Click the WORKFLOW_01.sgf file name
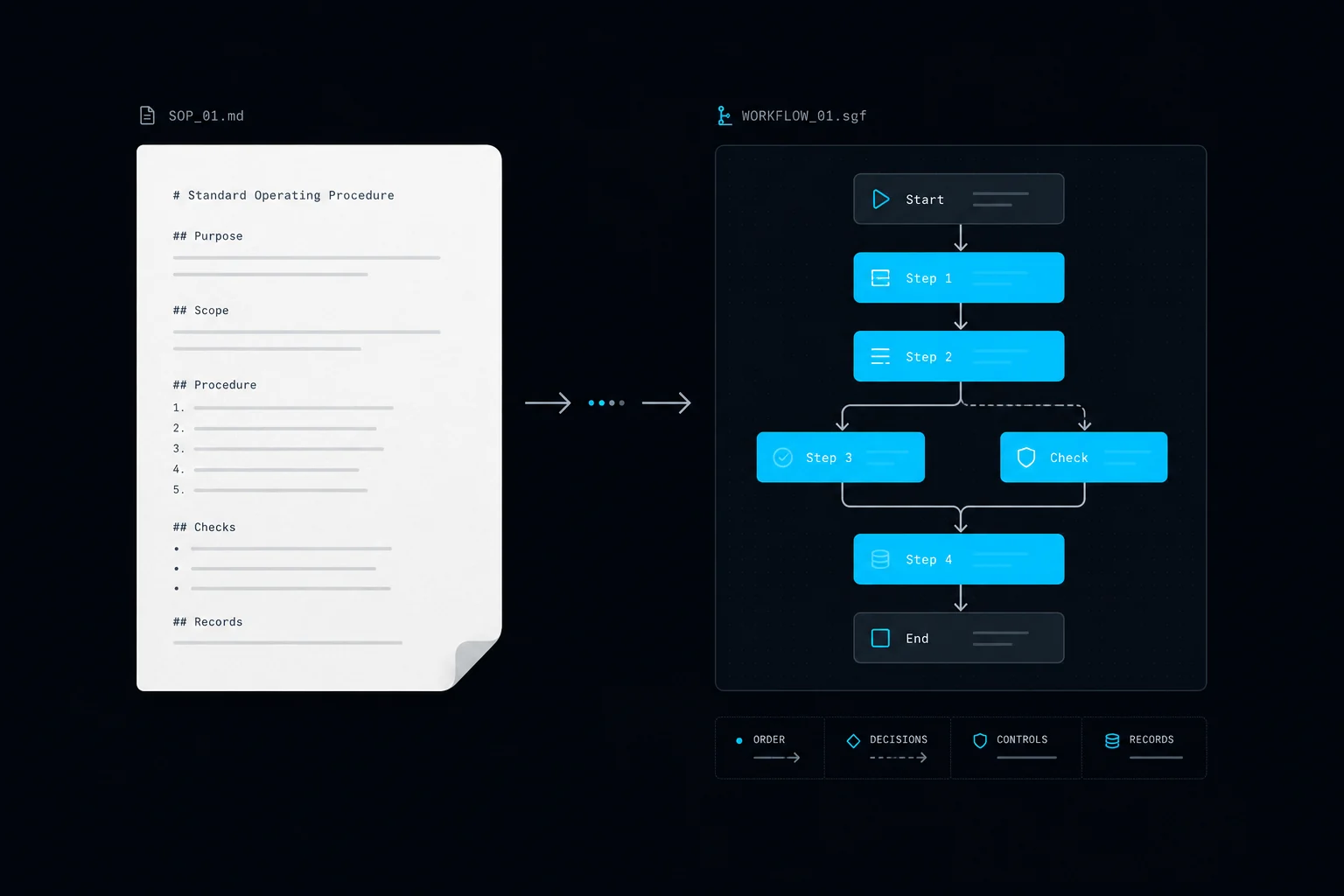Image resolution: width=1344 pixels, height=896 pixels. [804, 115]
